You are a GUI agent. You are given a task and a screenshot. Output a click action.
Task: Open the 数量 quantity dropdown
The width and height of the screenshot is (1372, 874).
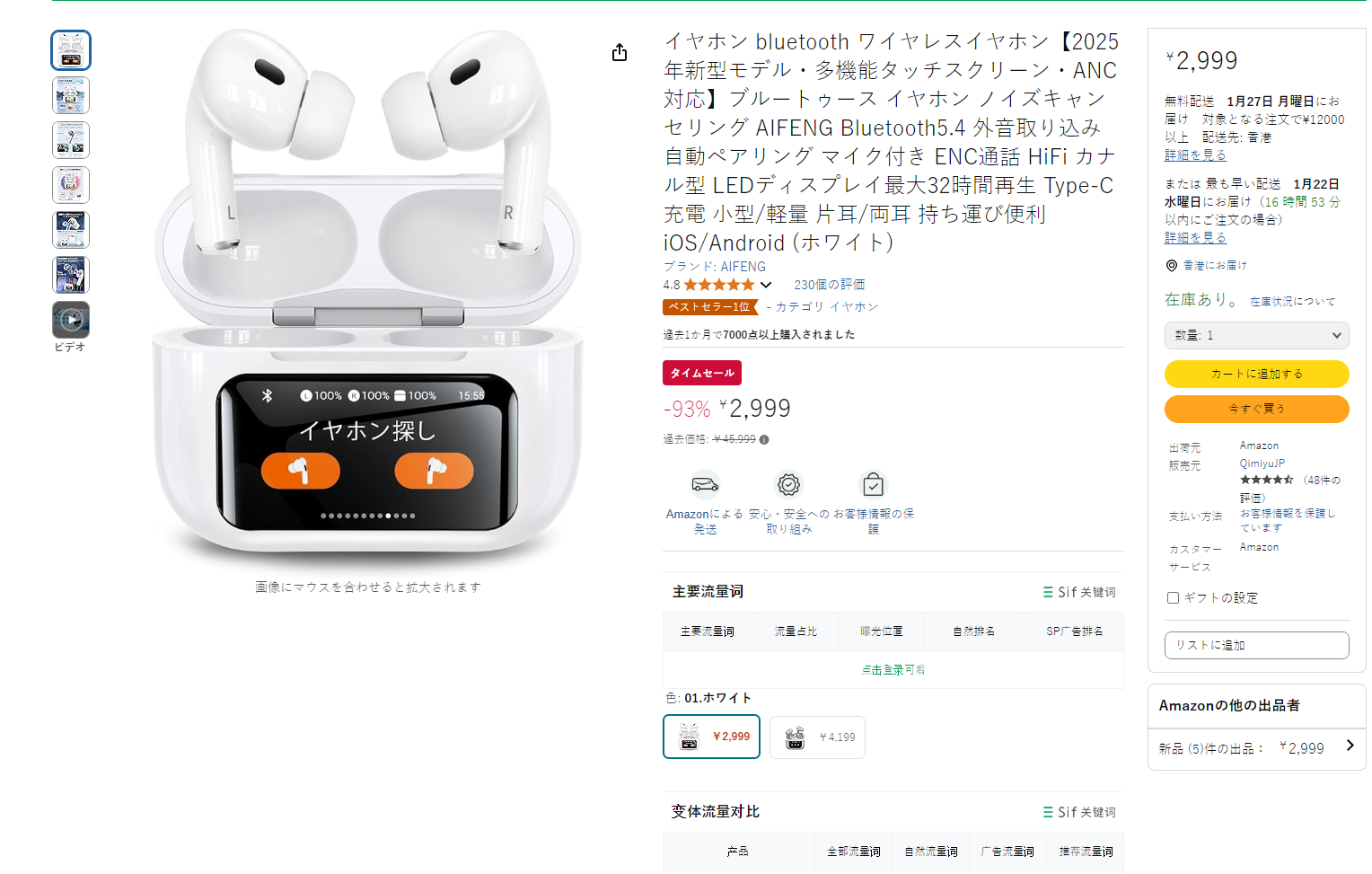pos(1256,335)
